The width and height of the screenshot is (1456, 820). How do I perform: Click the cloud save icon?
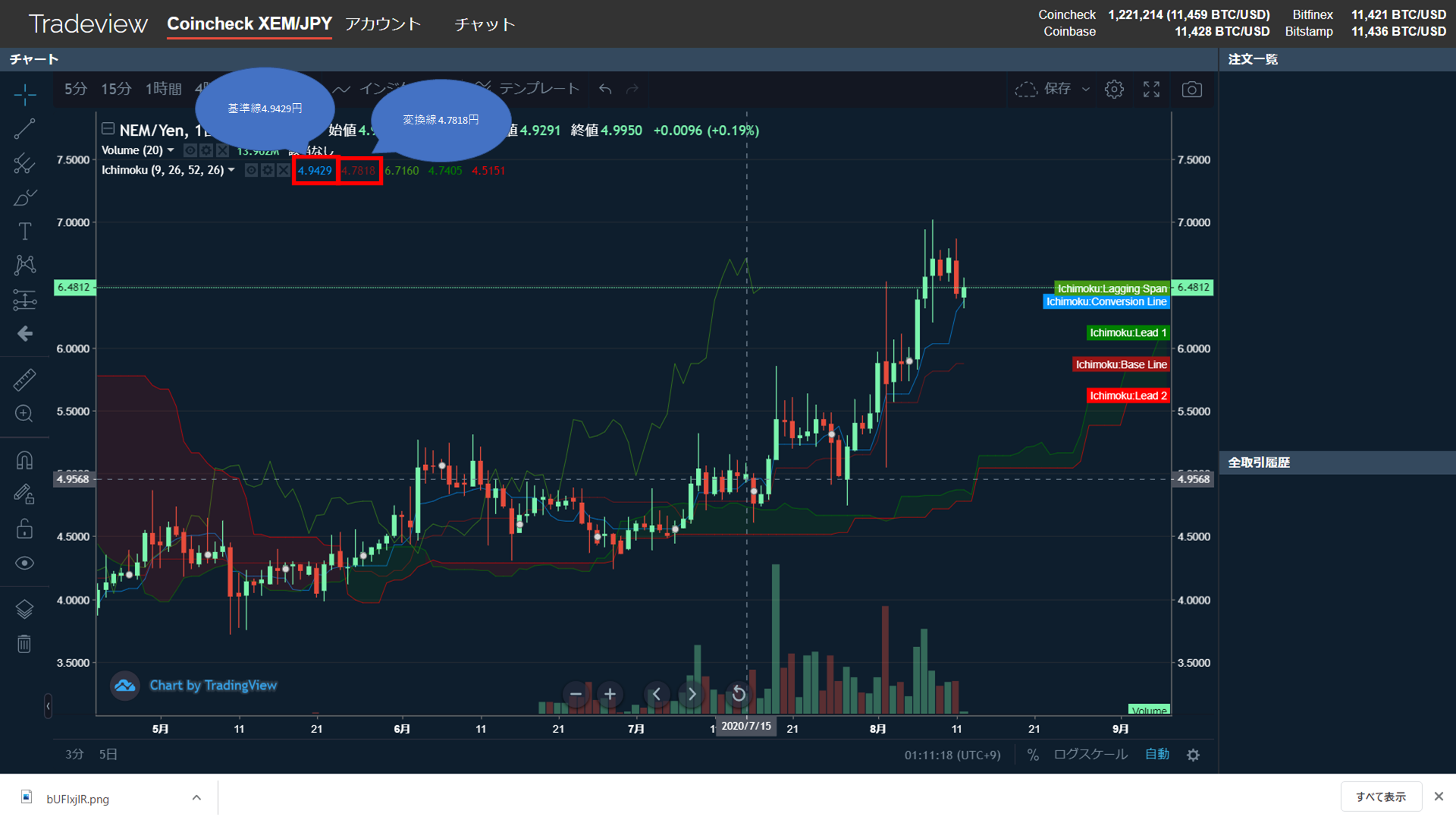tap(1026, 90)
